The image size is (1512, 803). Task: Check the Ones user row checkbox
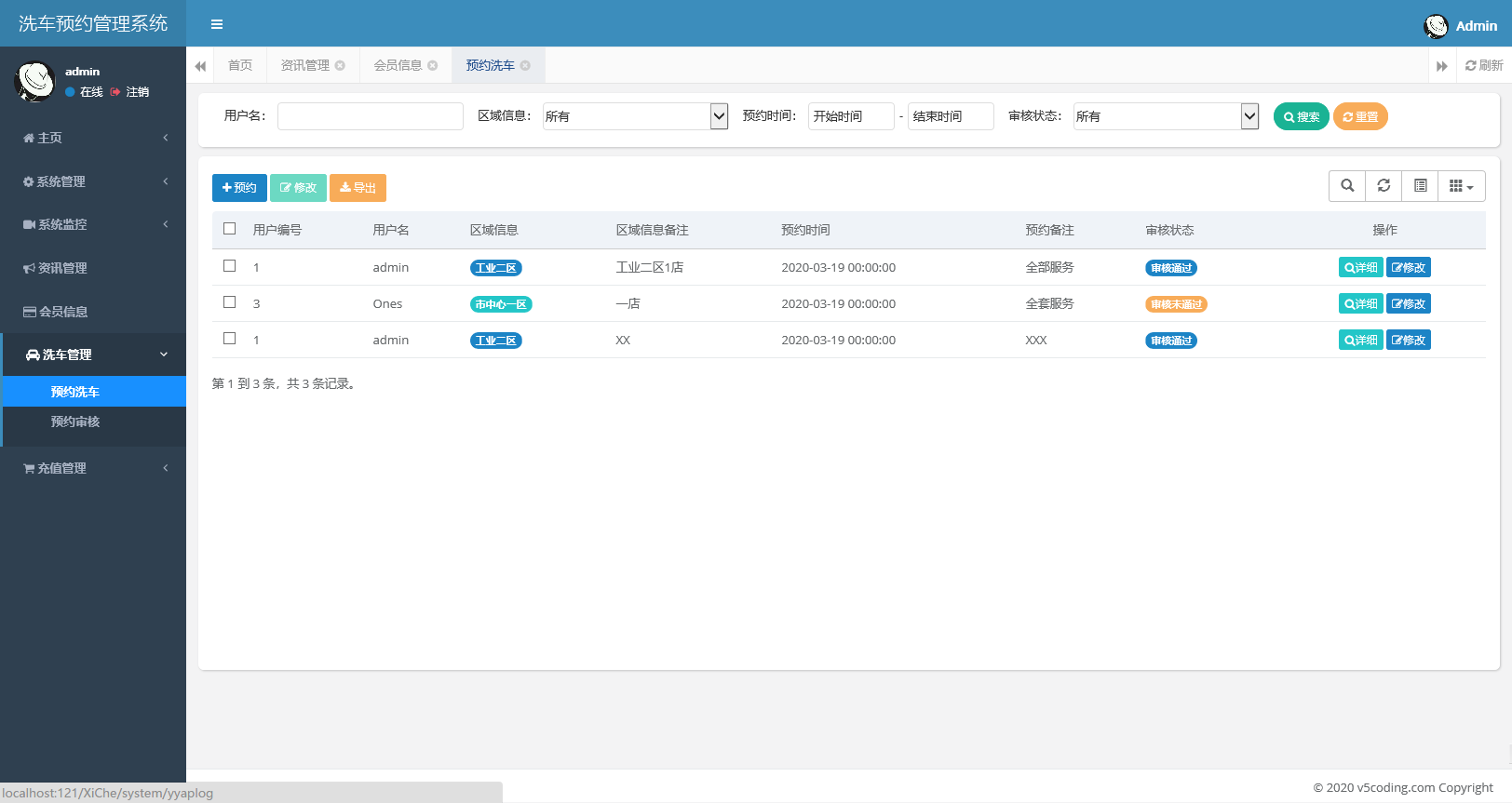click(x=230, y=302)
